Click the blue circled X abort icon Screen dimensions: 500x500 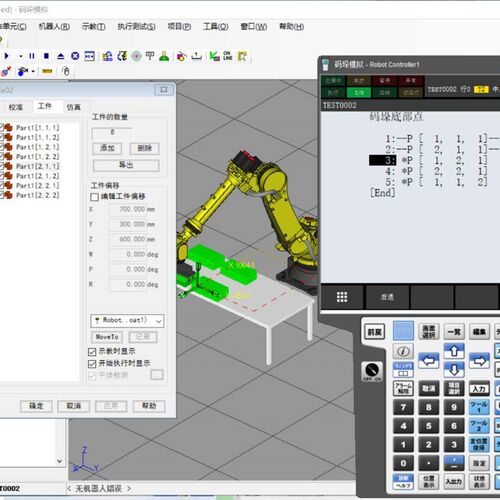pos(75,56)
